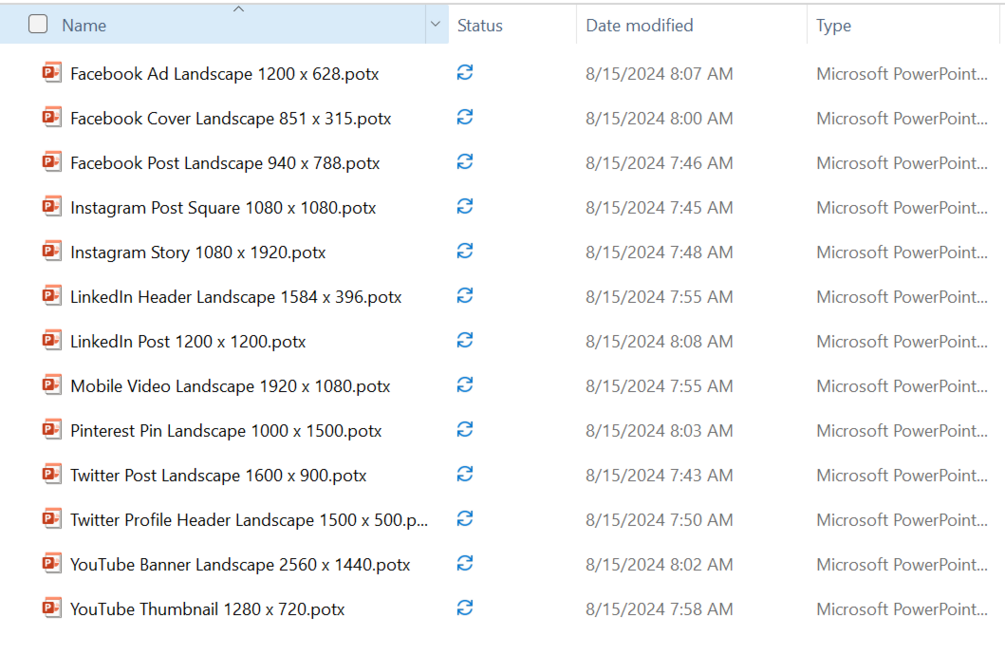Image resolution: width=1005 pixels, height=655 pixels.
Task: Click sync status icon for Facebook Cover Landscape
Action: [x=465, y=117]
